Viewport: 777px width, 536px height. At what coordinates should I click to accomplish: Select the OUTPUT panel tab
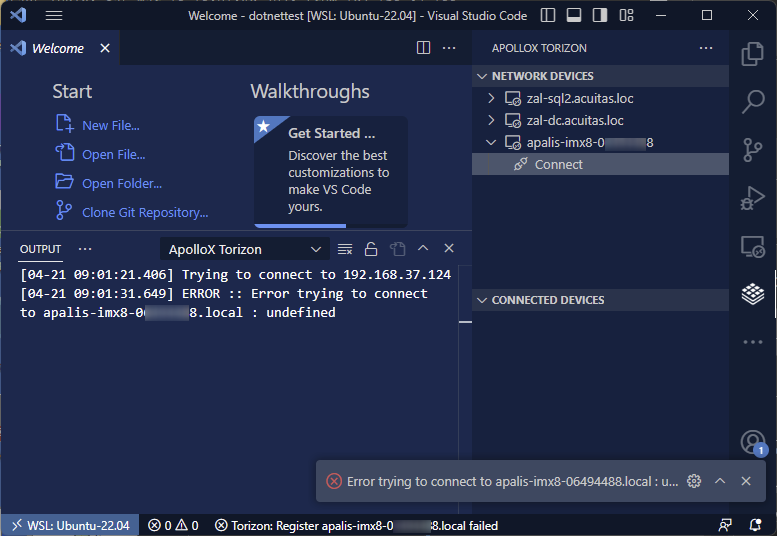tap(40, 249)
